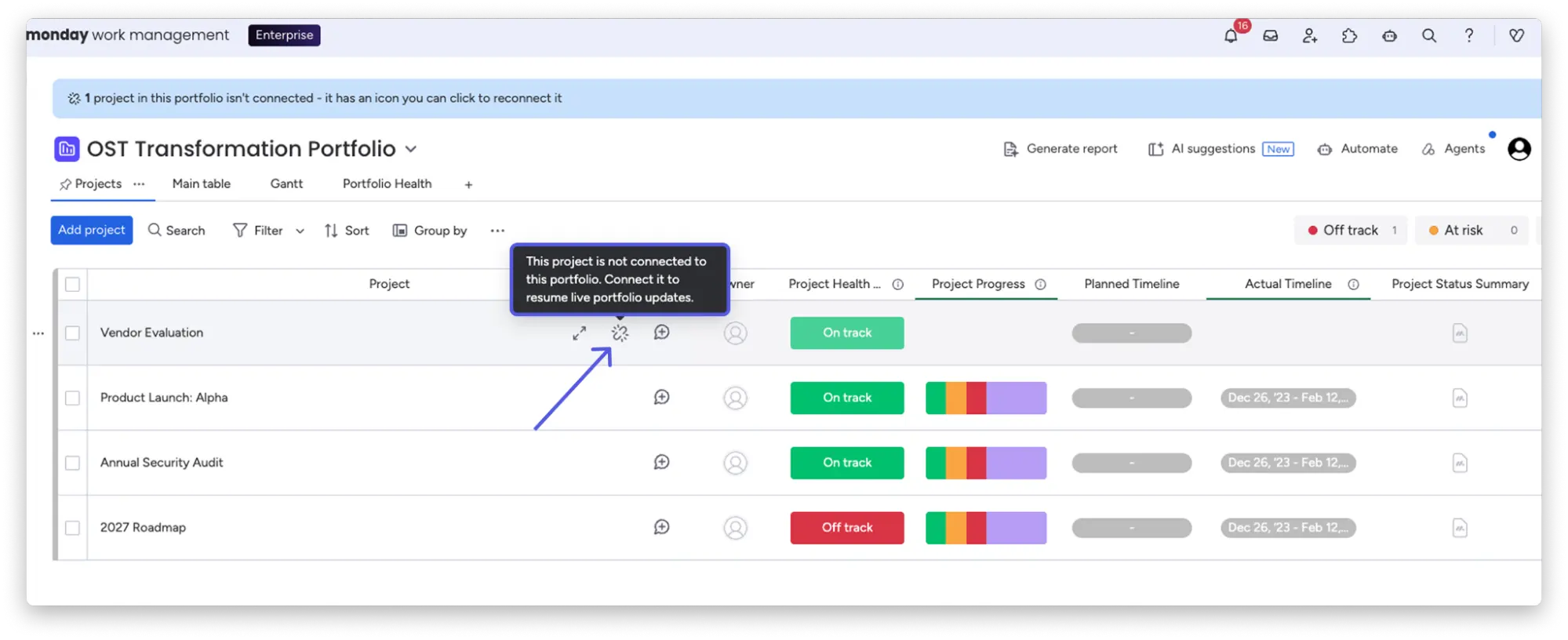Check the Vendor Evaluation row checkbox

click(x=72, y=333)
